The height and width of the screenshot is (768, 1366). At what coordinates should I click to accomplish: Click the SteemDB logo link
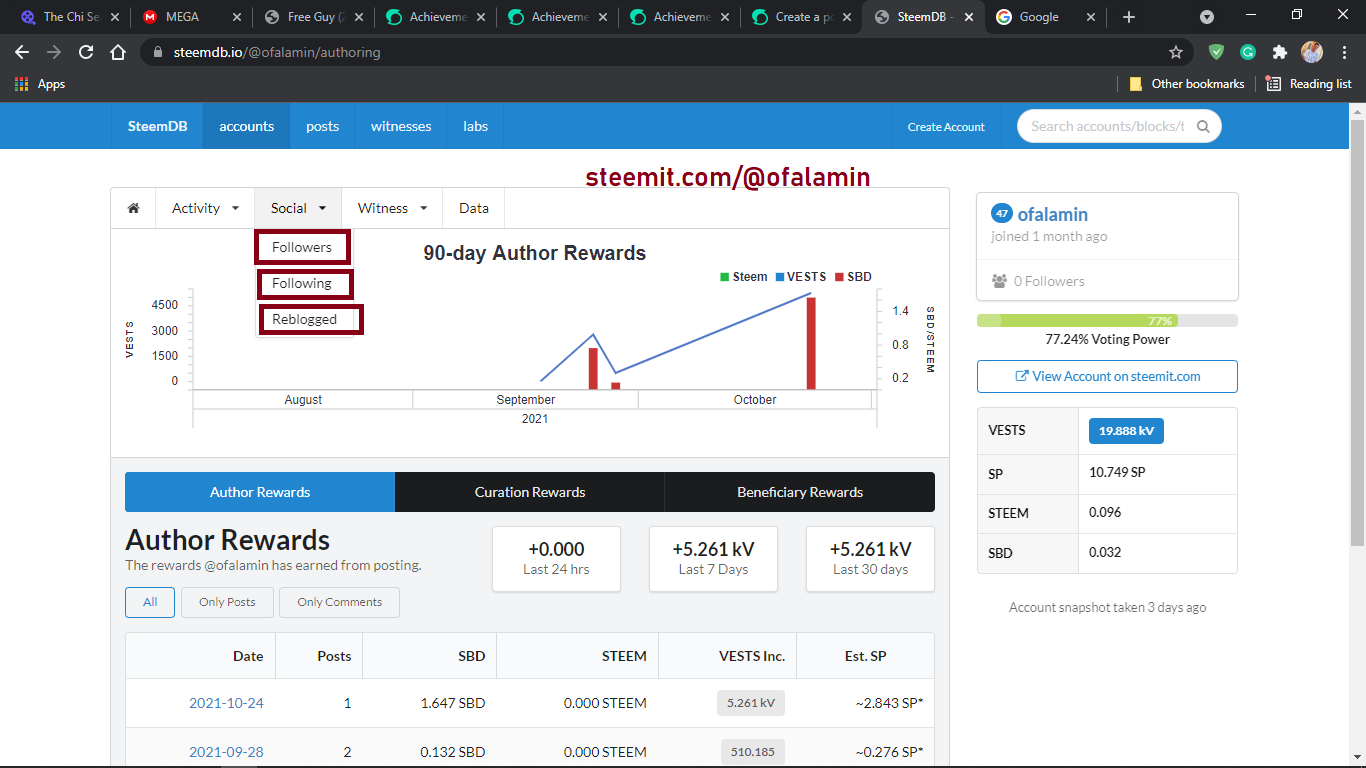click(157, 126)
